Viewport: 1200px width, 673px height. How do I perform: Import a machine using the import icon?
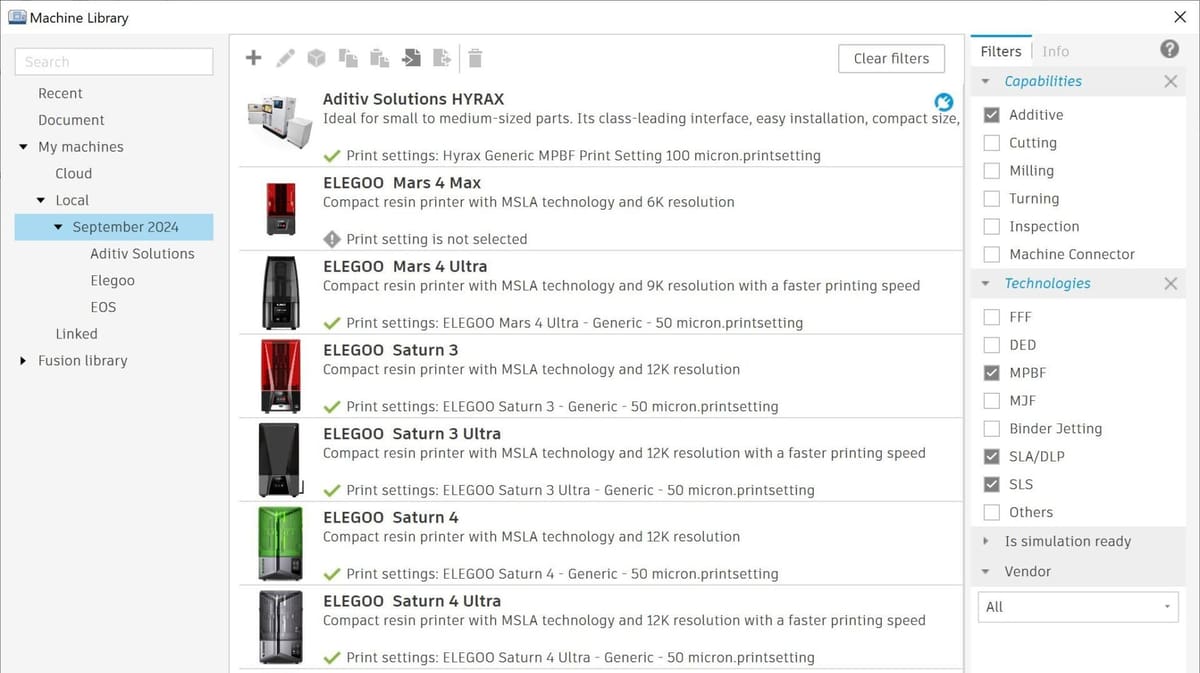click(x=411, y=58)
